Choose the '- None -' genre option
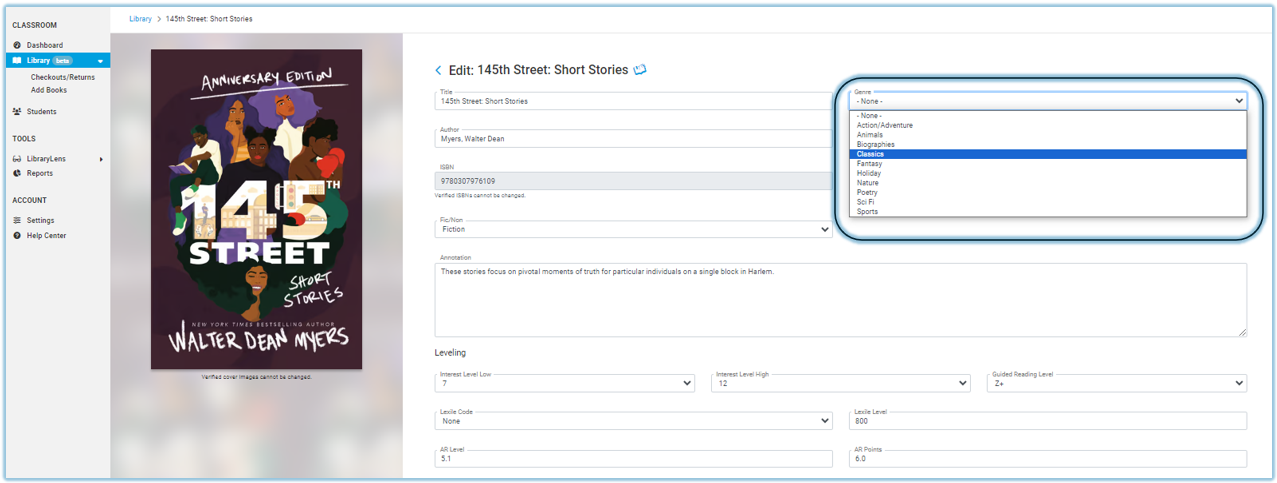The height and width of the screenshot is (483, 1277). tap(1048, 116)
